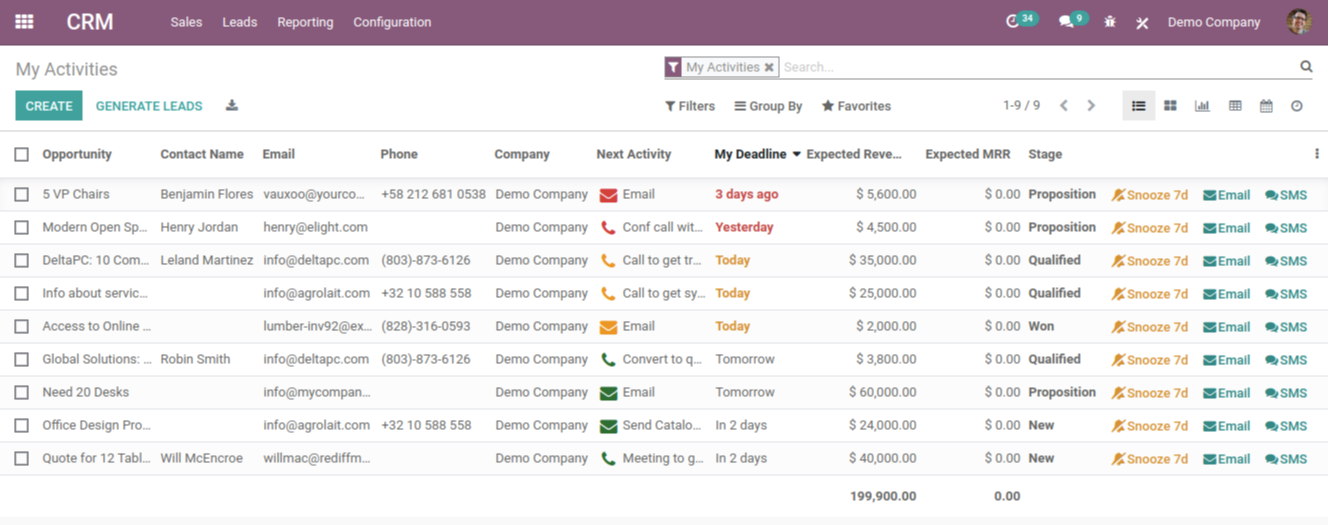Open the activity clock view
This screenshot has height=525, width=1329.
pos(1297,106)
